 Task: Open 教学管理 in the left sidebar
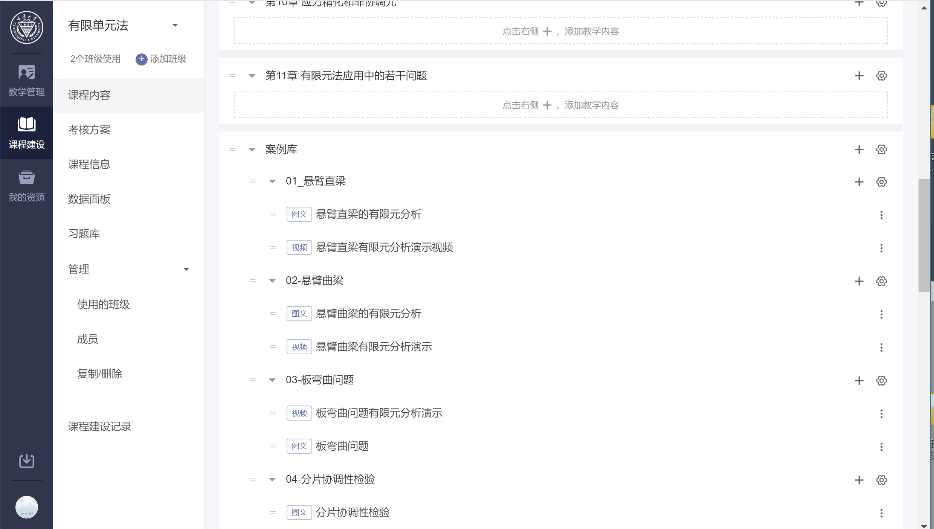click(x=26, y=79)
